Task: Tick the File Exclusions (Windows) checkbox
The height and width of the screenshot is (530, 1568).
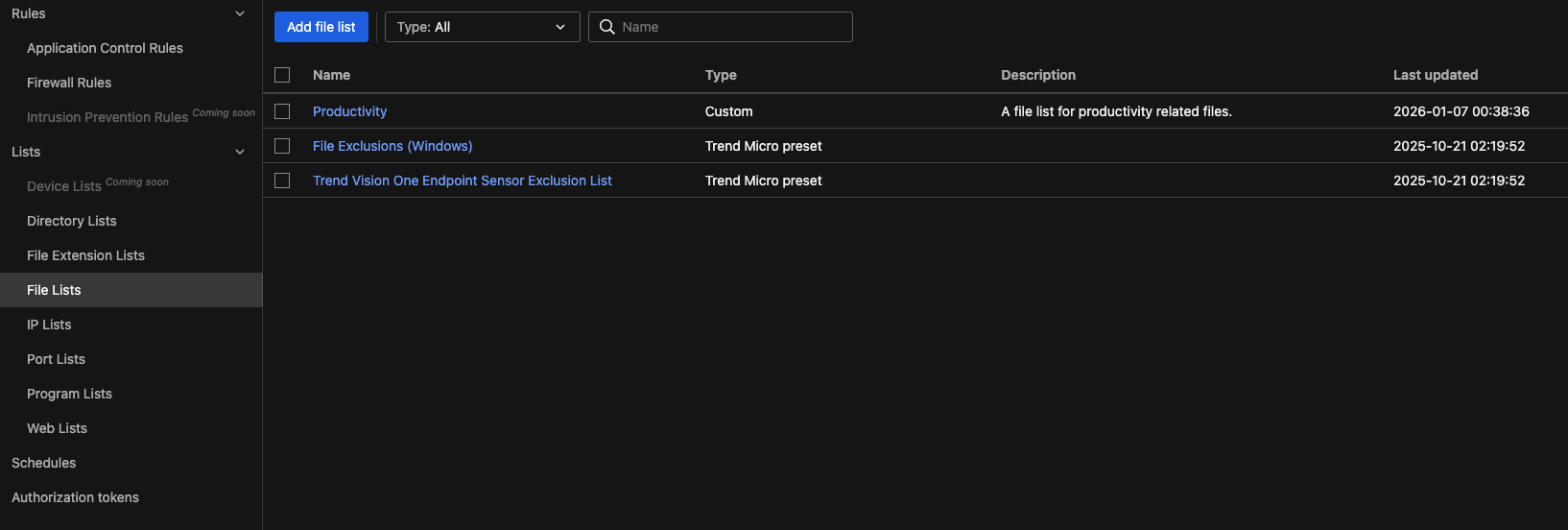Action: pyautogui.click(x=282, y=146)
